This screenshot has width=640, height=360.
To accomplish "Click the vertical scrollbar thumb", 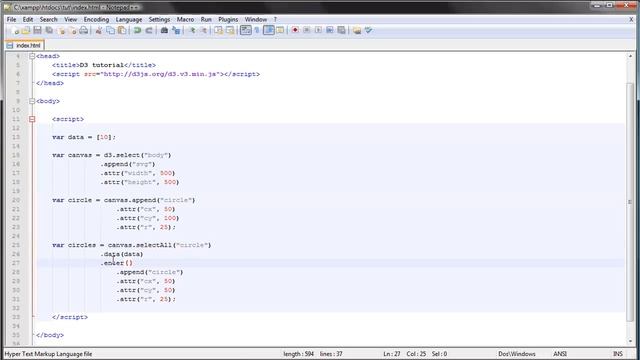I will pos(630,202).
